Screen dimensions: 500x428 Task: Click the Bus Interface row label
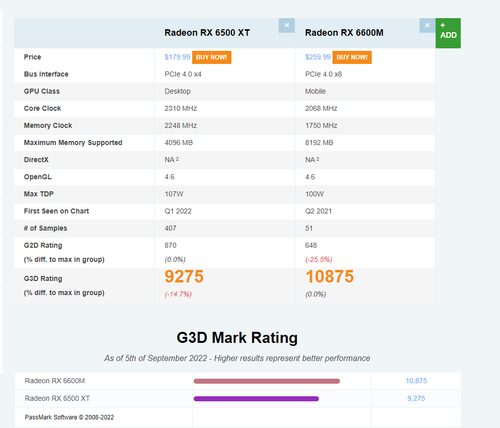pyautogui.click(x=46, y=74)
